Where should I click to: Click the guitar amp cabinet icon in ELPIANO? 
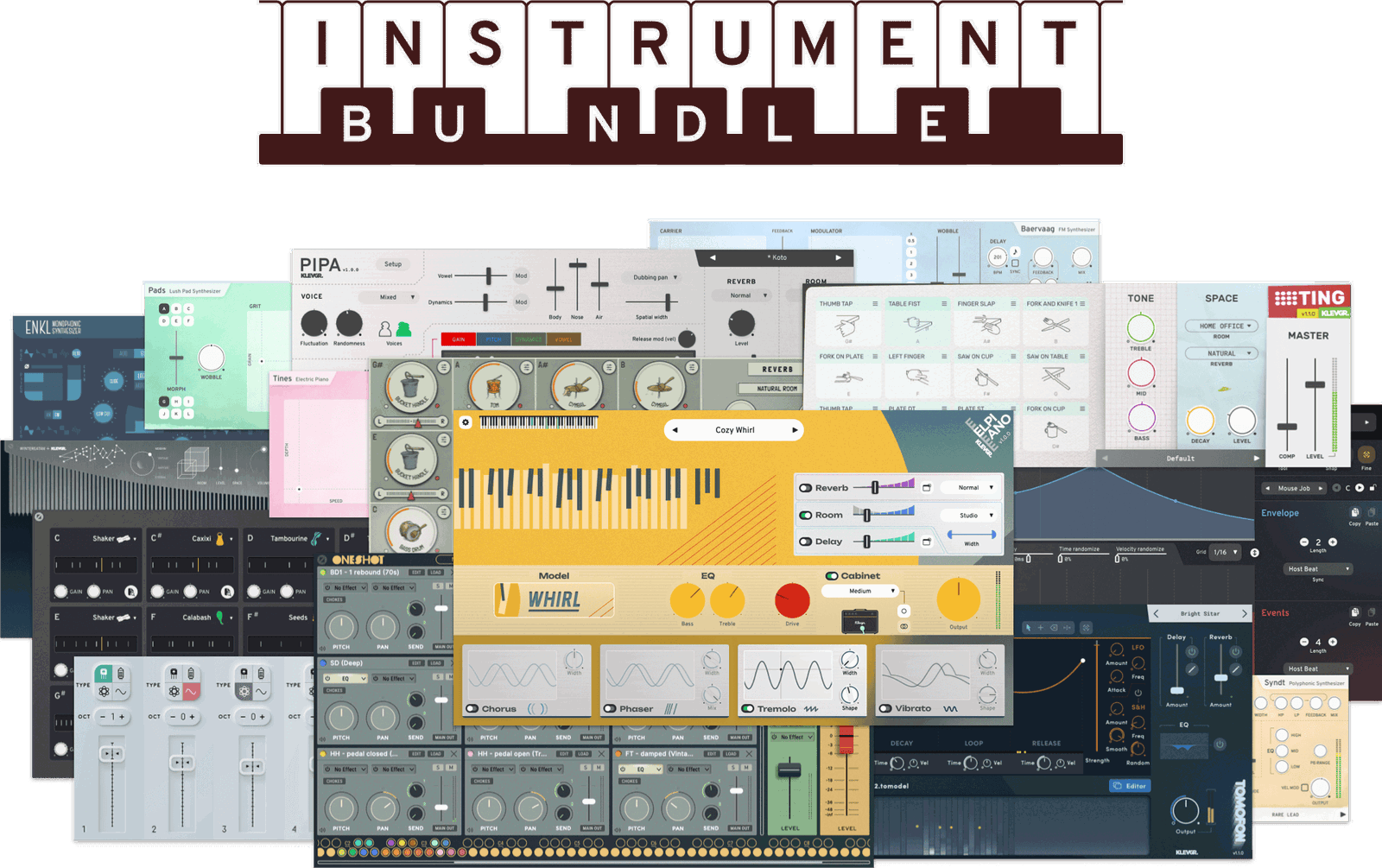coord(860,620)
